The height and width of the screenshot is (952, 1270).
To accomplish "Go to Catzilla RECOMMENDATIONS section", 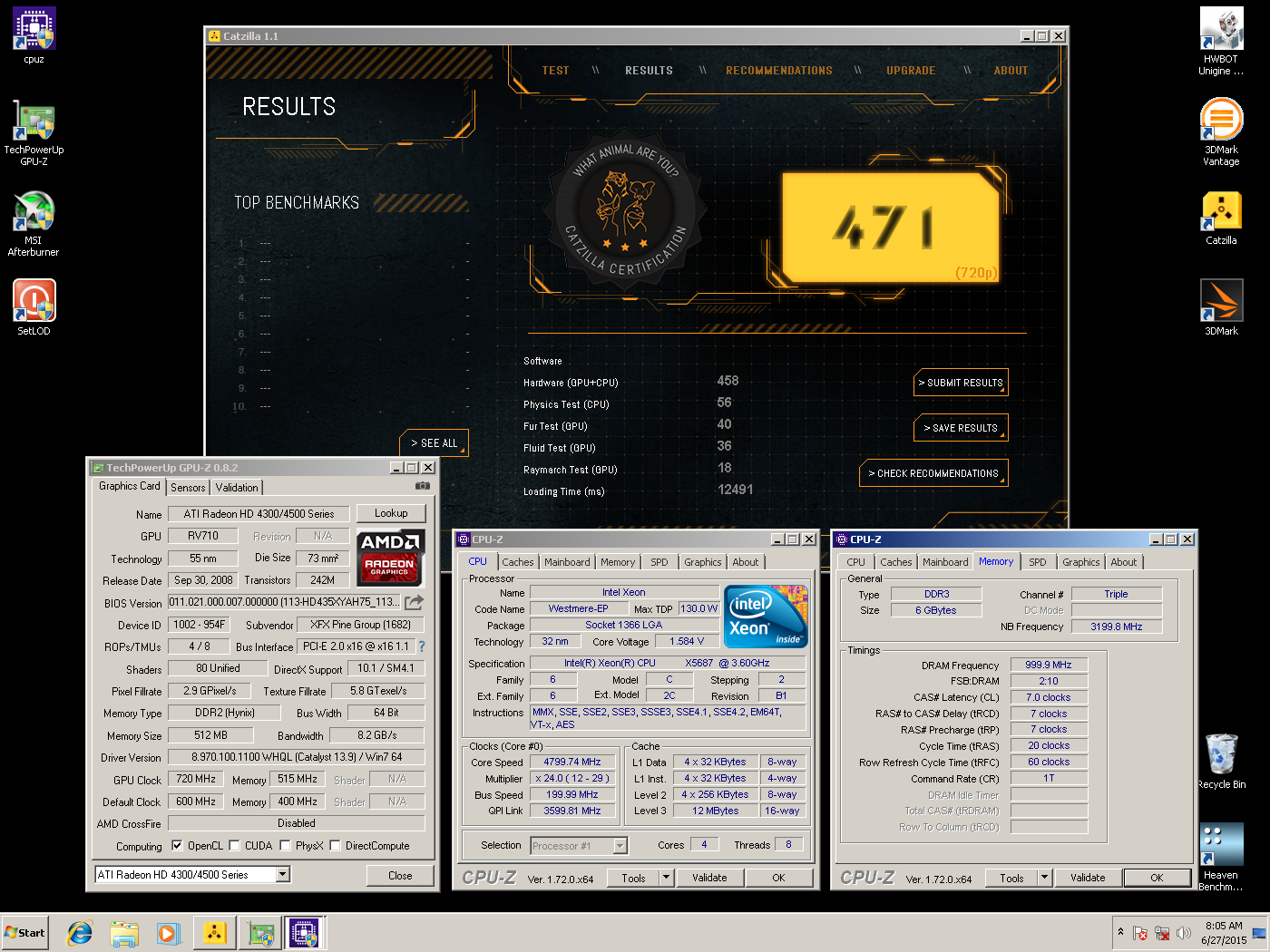I will click(779, 71).
